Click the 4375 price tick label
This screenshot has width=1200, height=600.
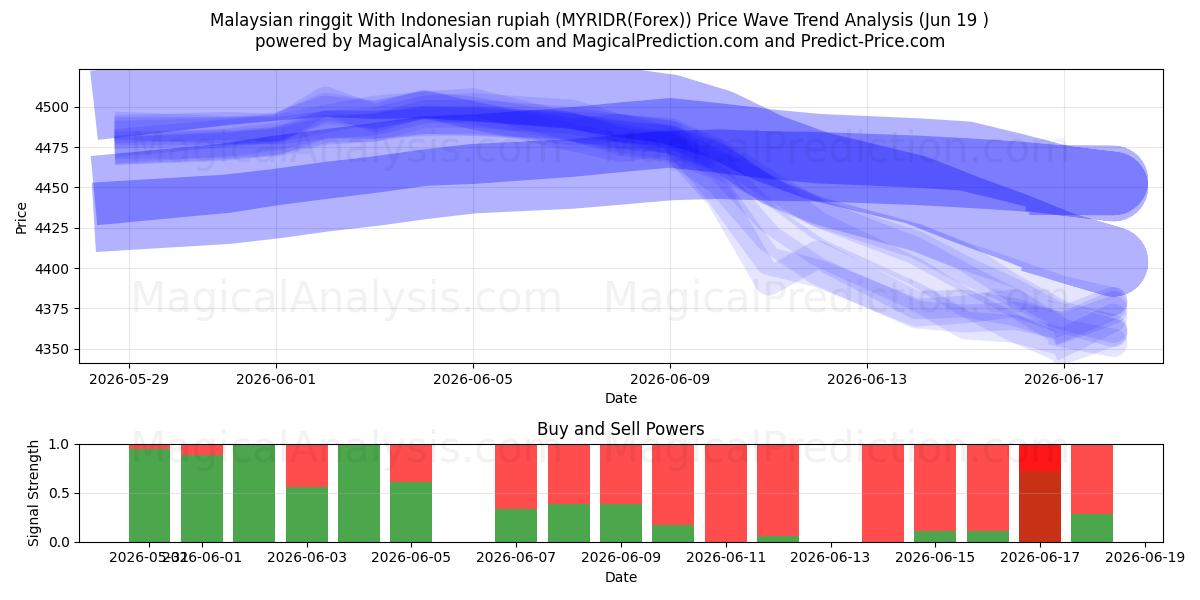point(55,309)
